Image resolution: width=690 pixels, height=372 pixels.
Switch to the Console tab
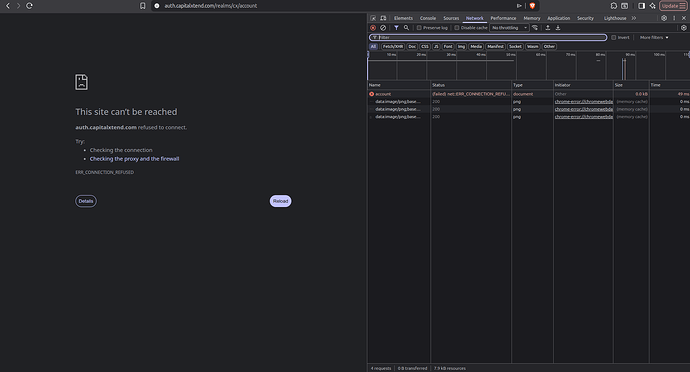point(428,18)
